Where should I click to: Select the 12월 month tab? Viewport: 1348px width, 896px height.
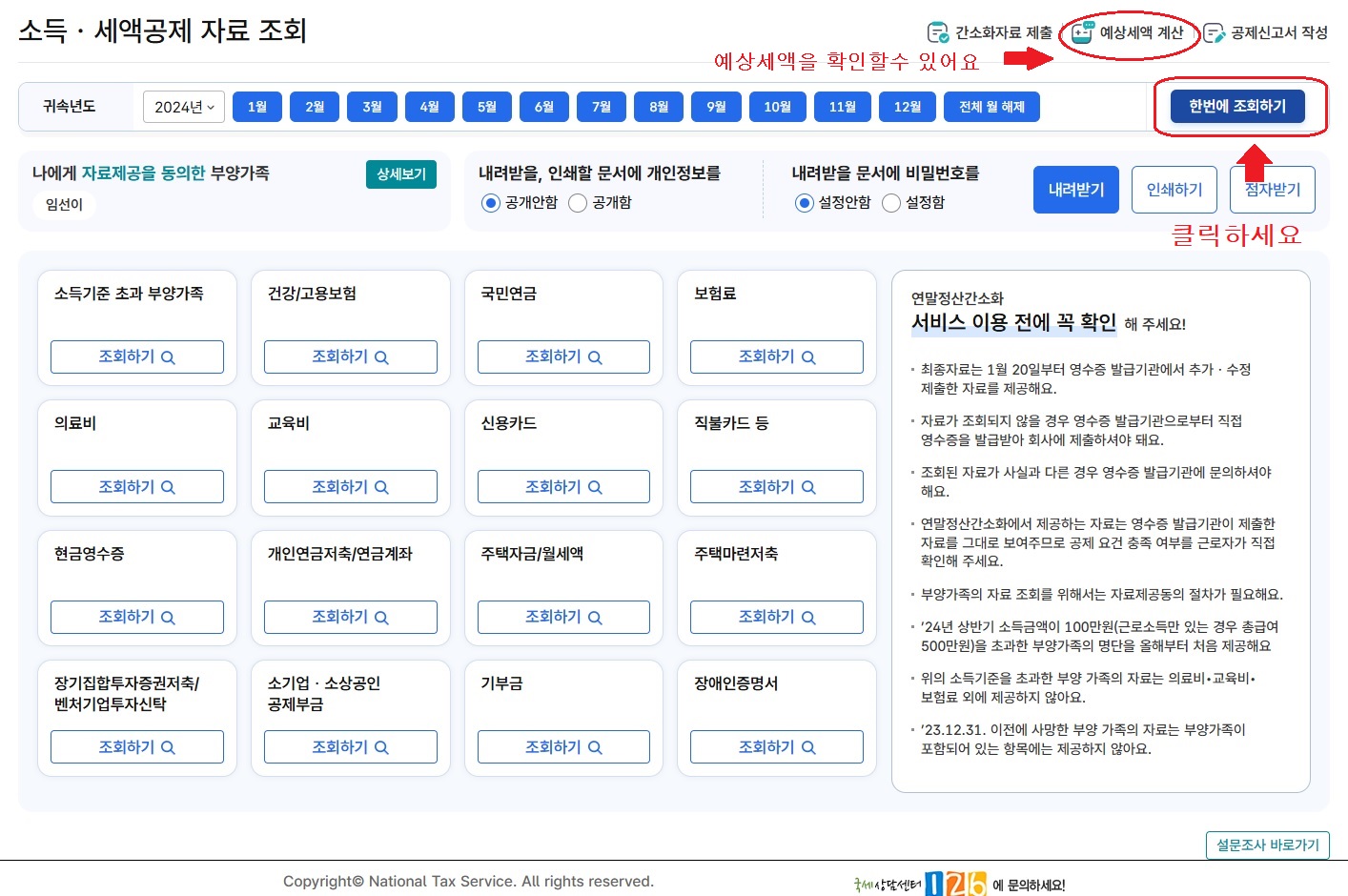[x=907, y=107]
